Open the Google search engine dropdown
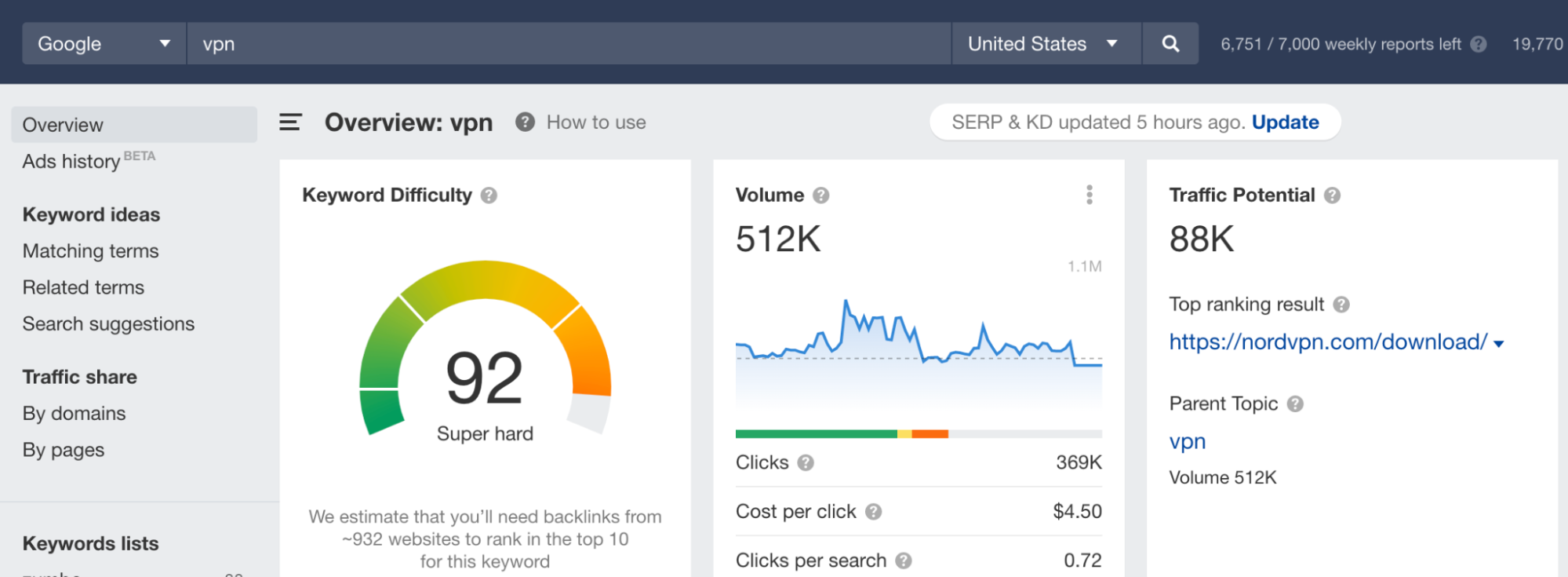Image resolution: width=1568 pixels, height=577 pixels. (x=104, y=44)
